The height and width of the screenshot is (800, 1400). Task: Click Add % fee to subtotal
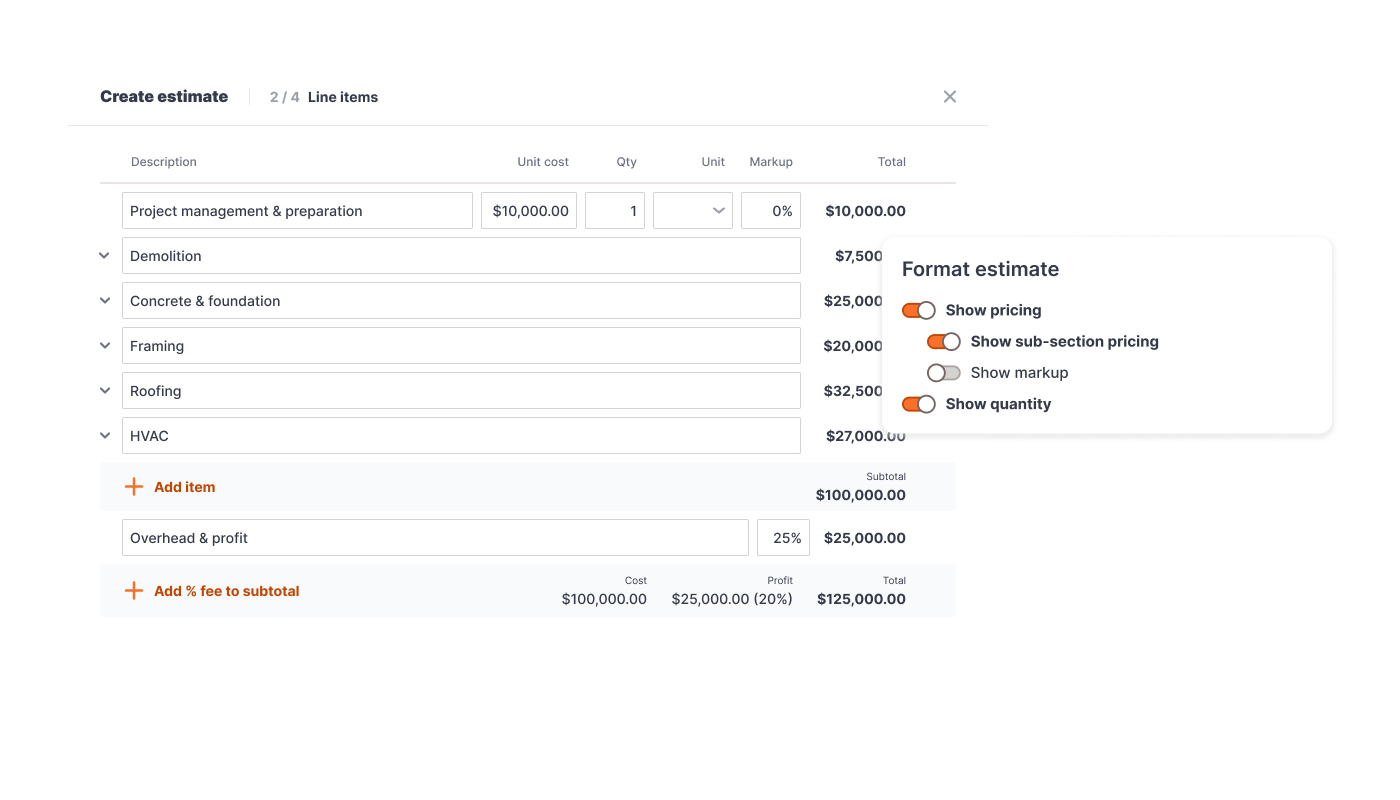coord(227,591)
